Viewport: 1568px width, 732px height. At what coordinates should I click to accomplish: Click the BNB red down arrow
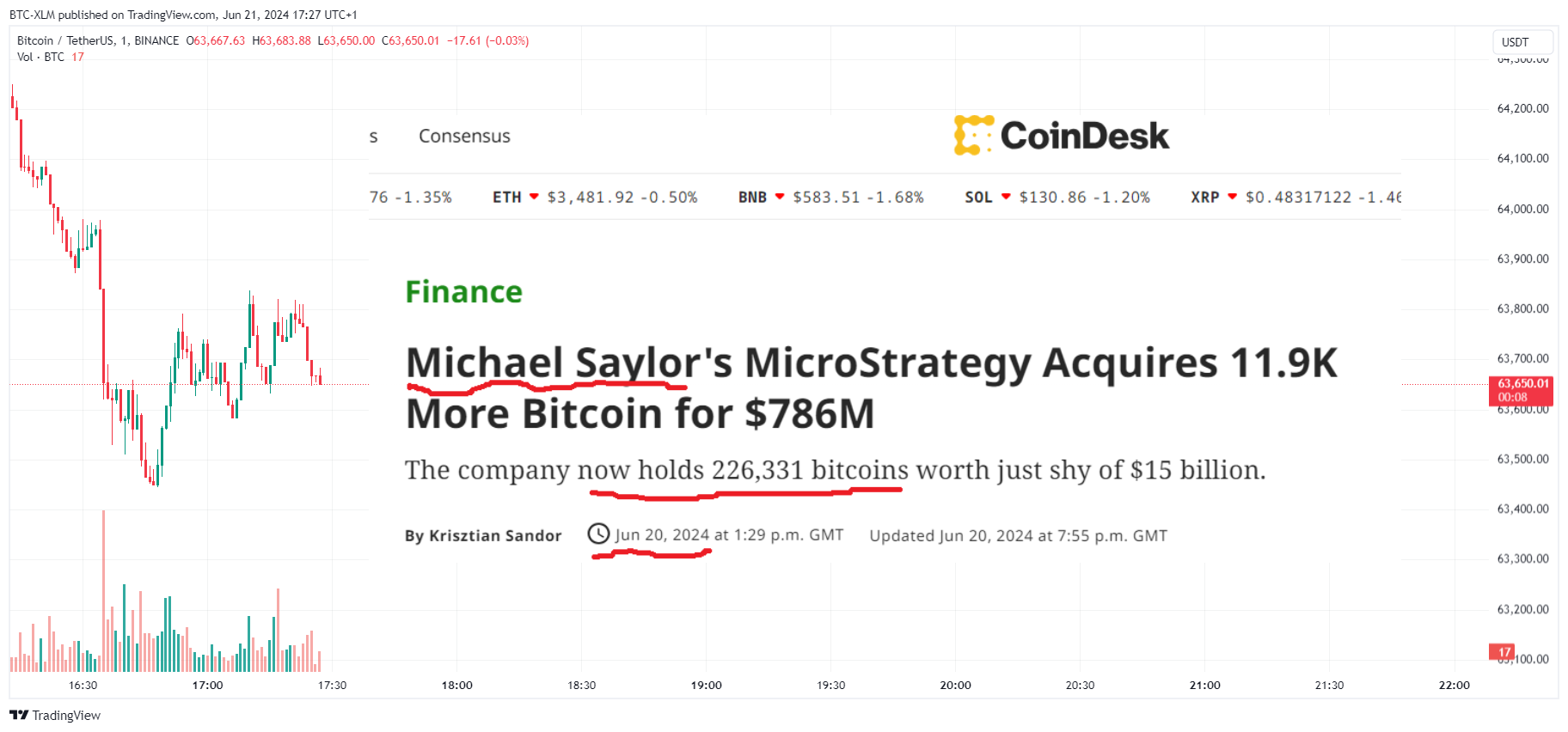point(780,197)
